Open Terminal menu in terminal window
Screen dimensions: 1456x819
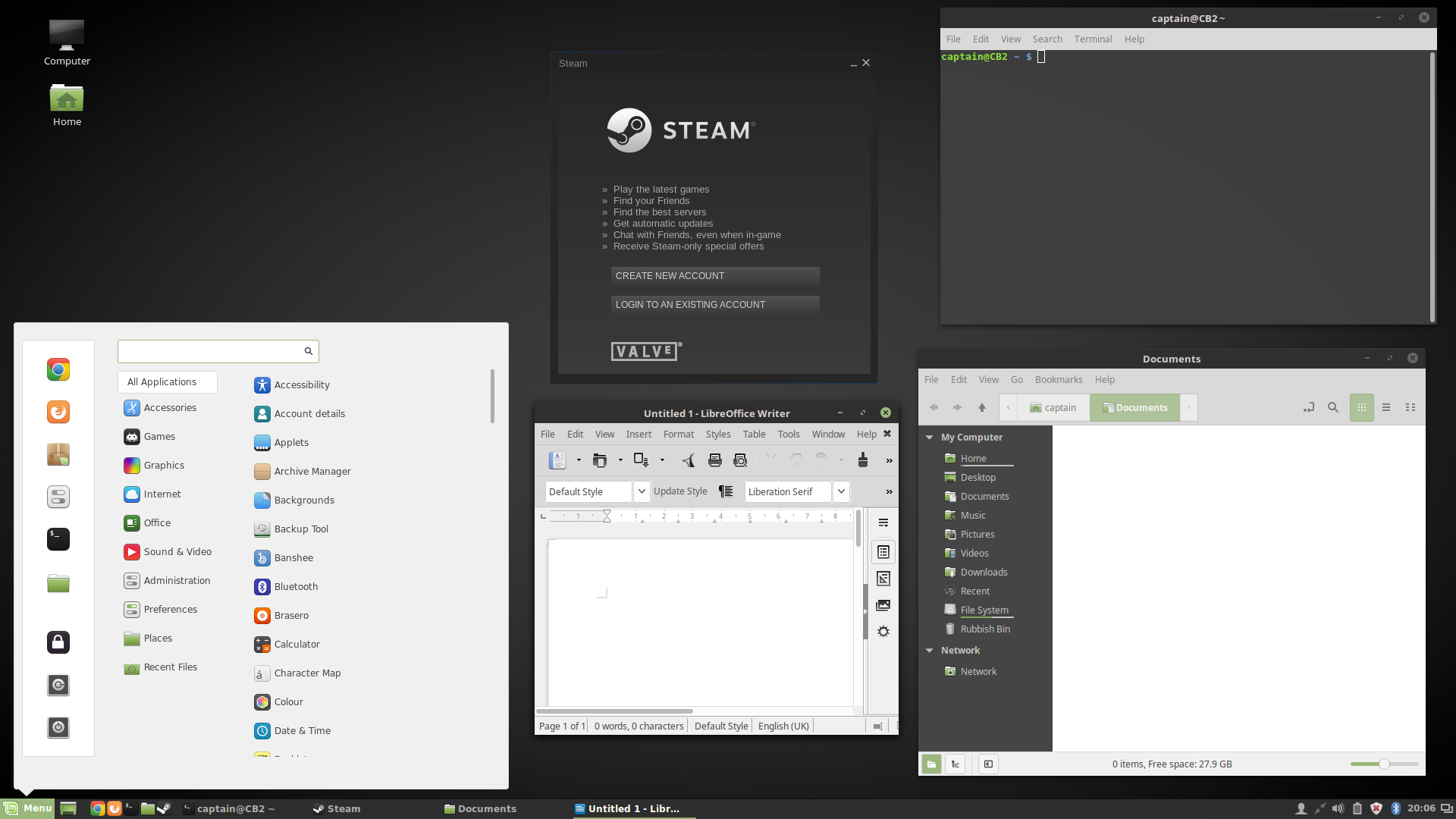[x=1092, y=39]
